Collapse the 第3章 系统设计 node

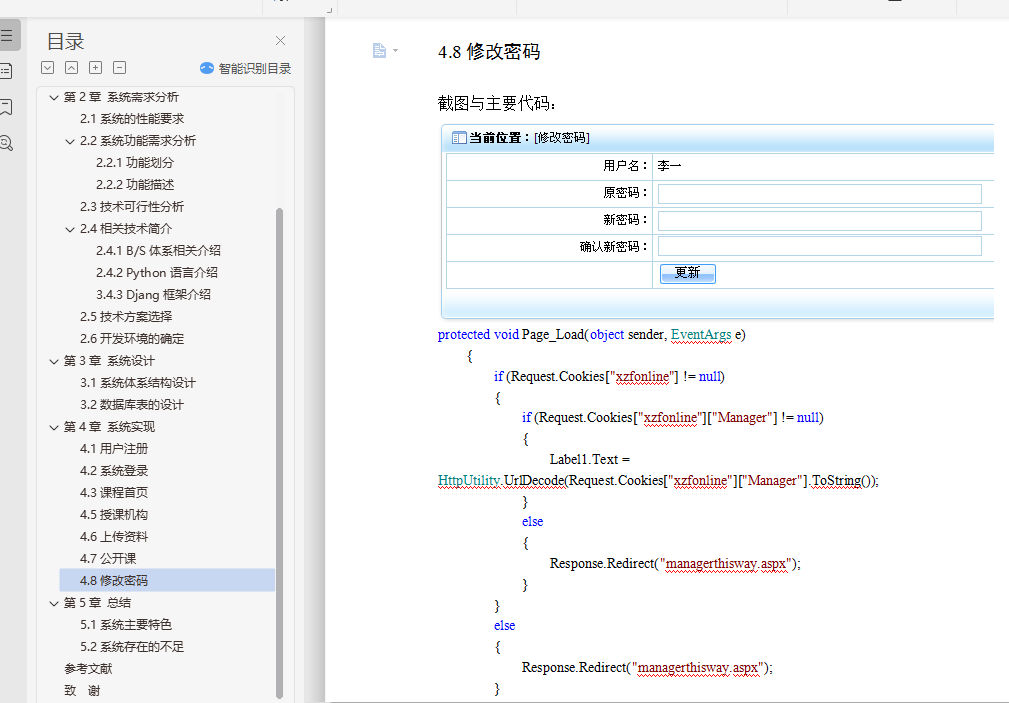[x=54, y=361]
